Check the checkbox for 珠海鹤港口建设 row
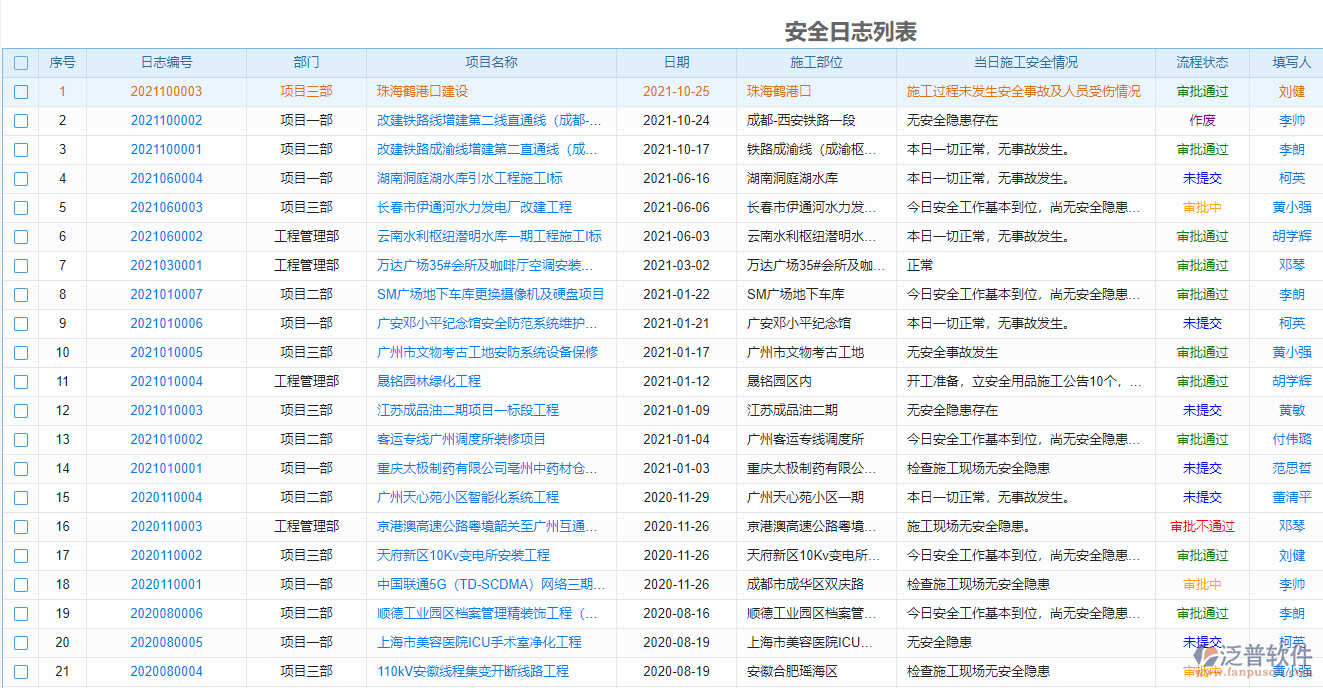The image size is (1323, 688). 21,91
